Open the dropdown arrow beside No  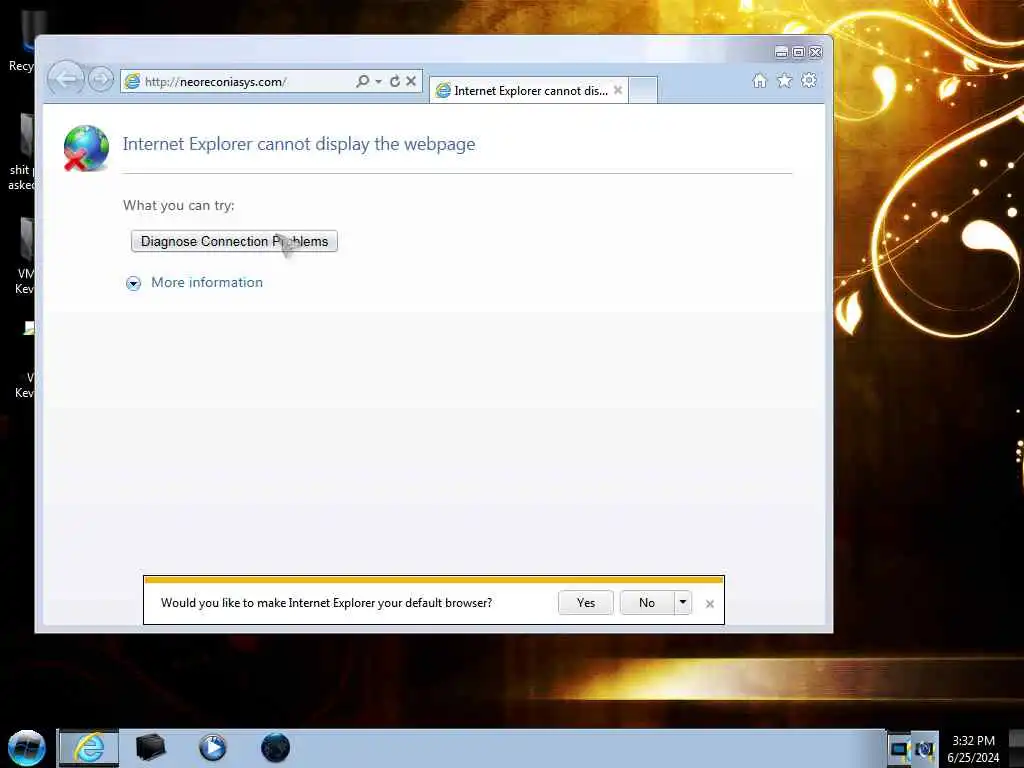(x=682, y=603)
